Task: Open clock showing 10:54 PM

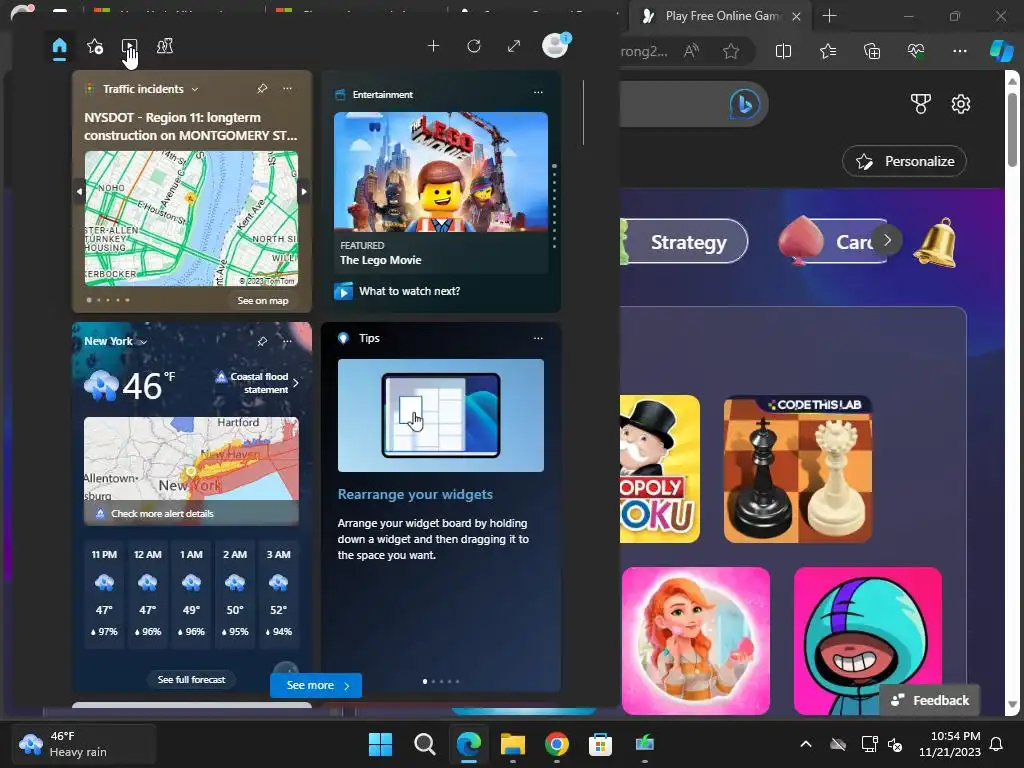Action: [950, 744]
